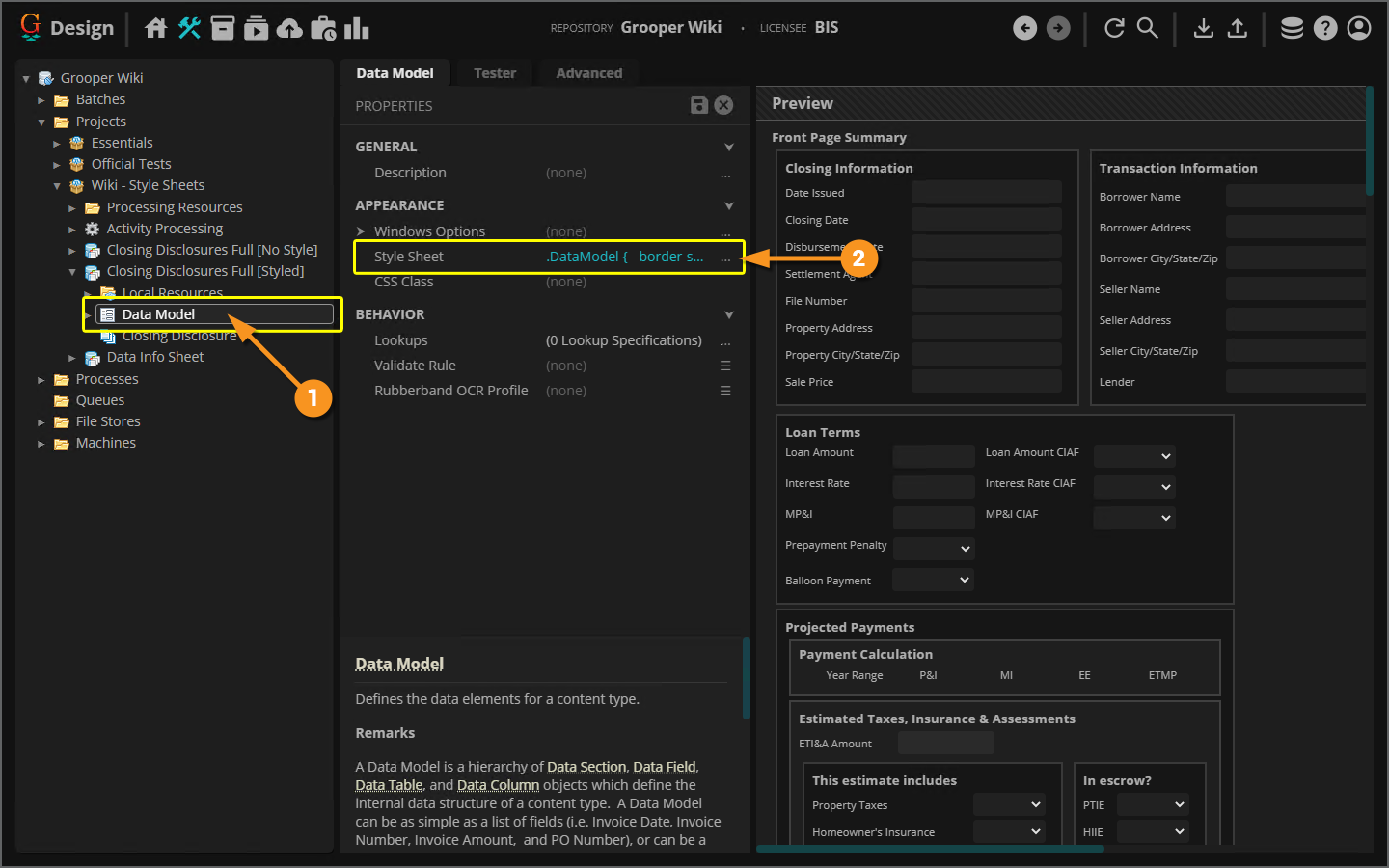Open the user account profile icon

tap(1359, 28)
